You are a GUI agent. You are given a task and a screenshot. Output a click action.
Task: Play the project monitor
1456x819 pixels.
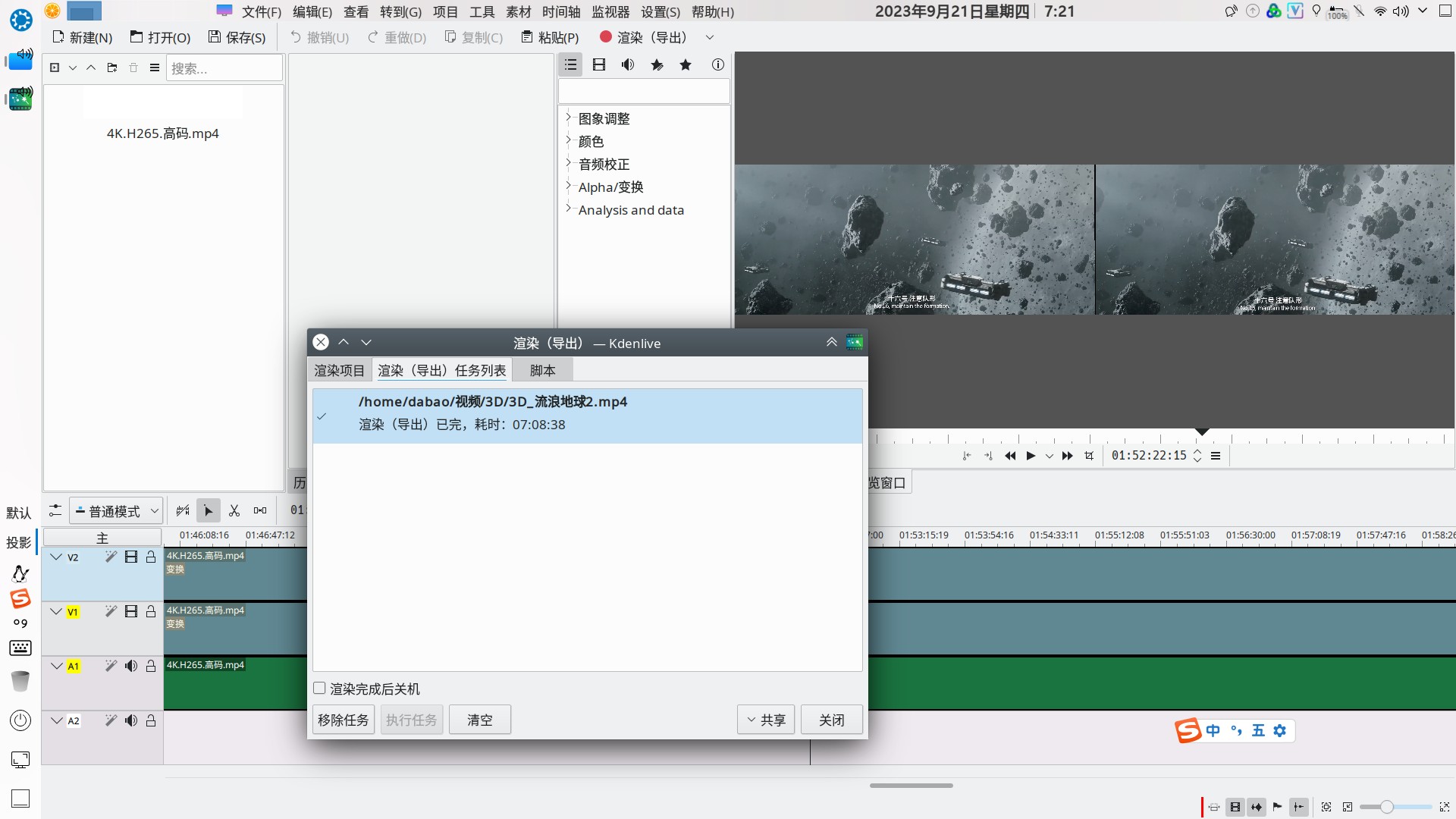coord(1031,456)
